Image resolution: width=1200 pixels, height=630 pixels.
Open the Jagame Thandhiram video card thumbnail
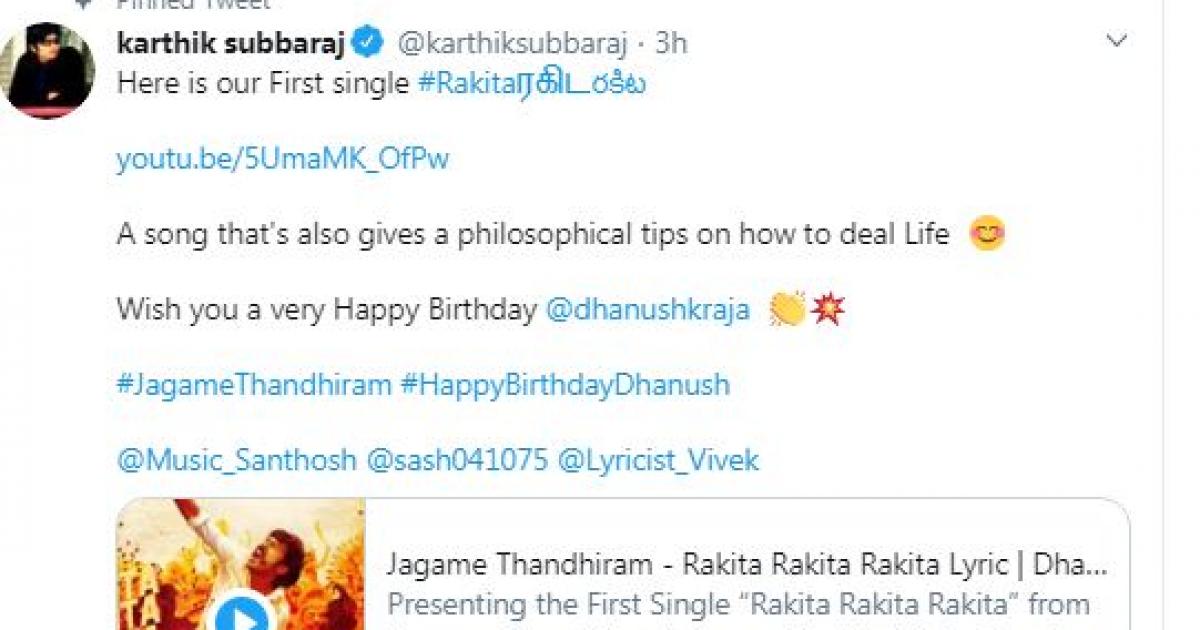tap(241, 564)
